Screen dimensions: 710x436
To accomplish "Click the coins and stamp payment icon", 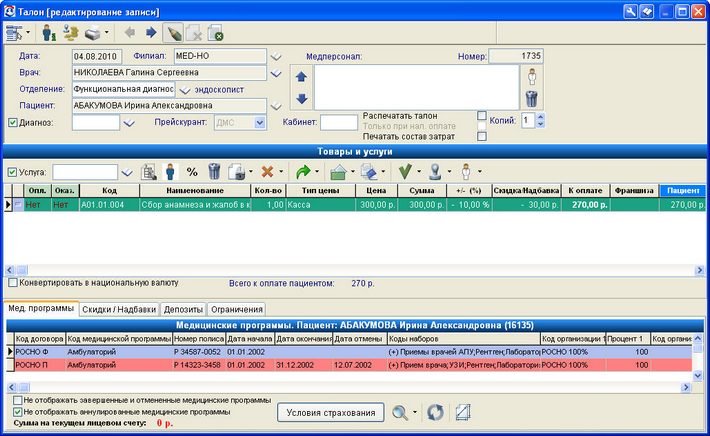I will pyautogui.click(x=71, y=33).
